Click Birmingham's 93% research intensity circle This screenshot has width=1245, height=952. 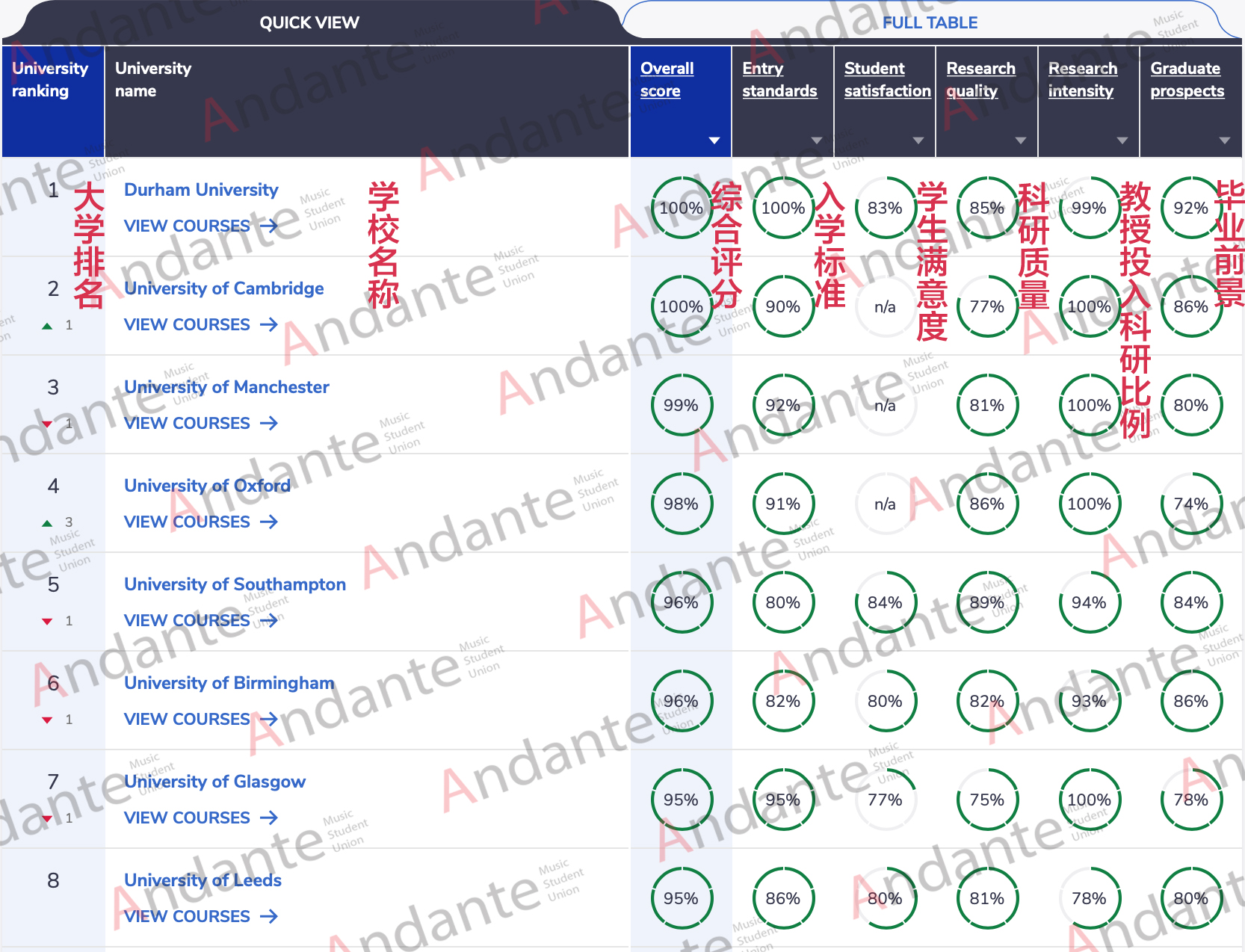pyautogui.click(x=1089, y=701)
